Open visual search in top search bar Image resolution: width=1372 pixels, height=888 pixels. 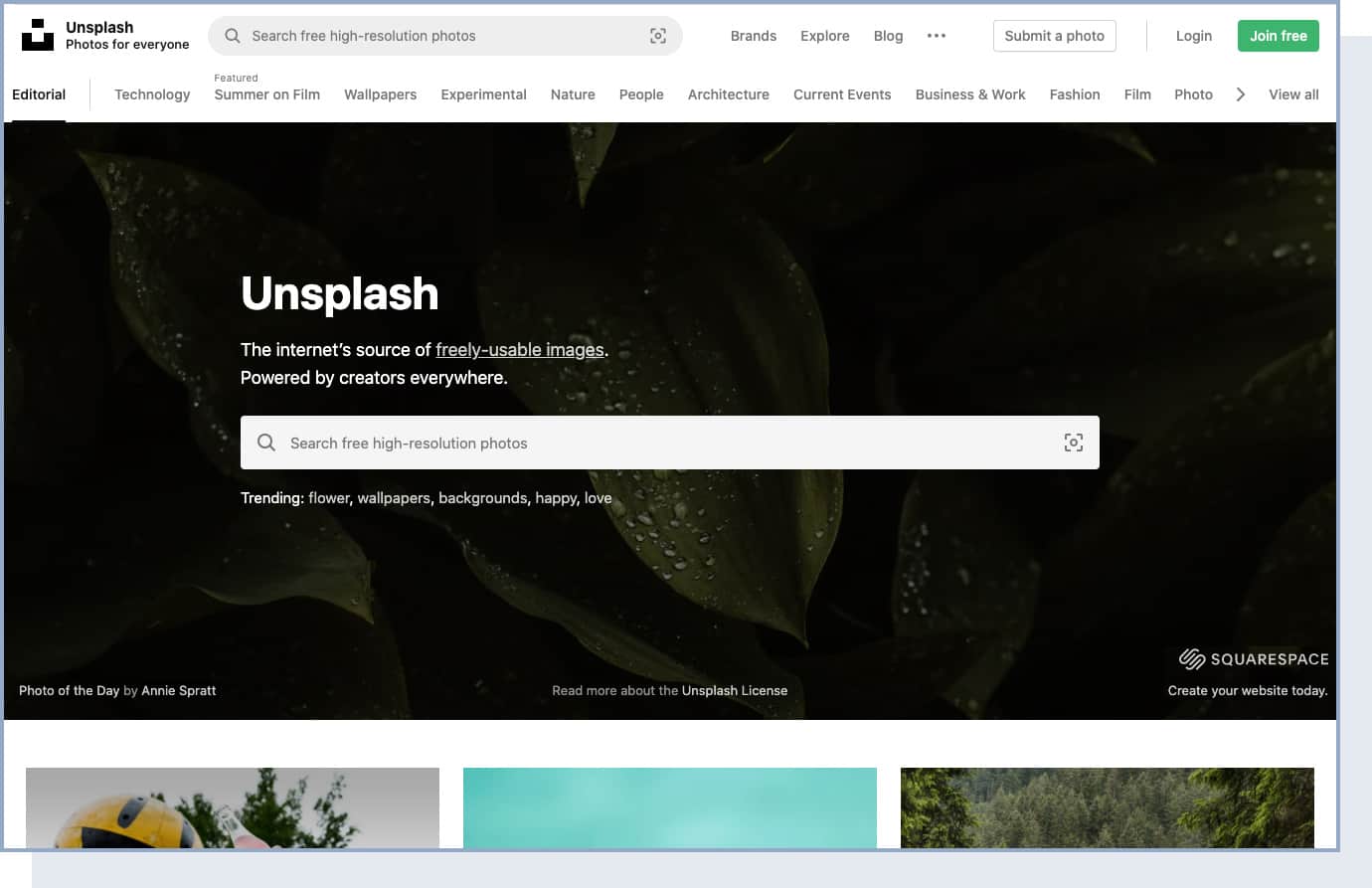pyautogui.click(x=658, y=36)
